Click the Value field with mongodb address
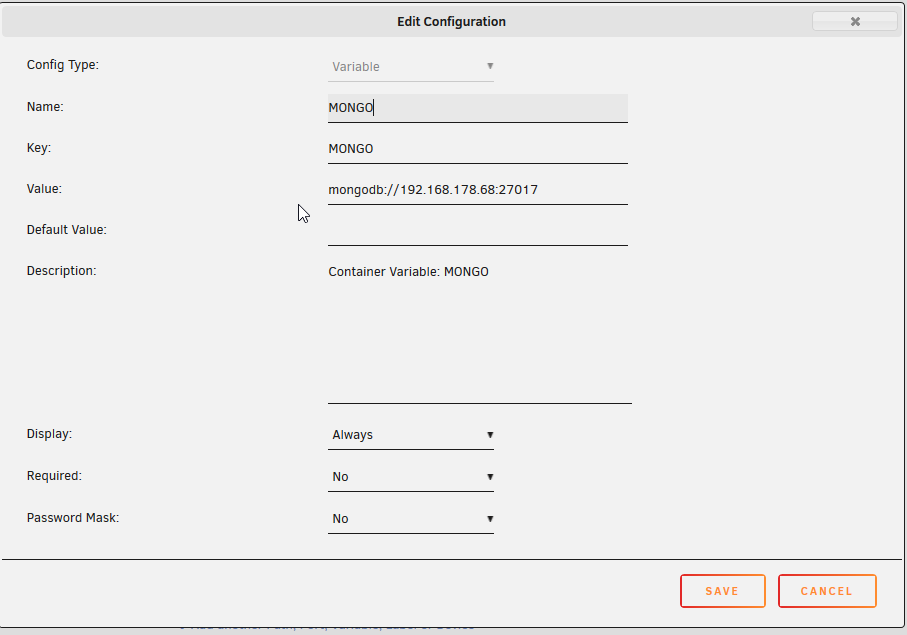 click(478, 190)
